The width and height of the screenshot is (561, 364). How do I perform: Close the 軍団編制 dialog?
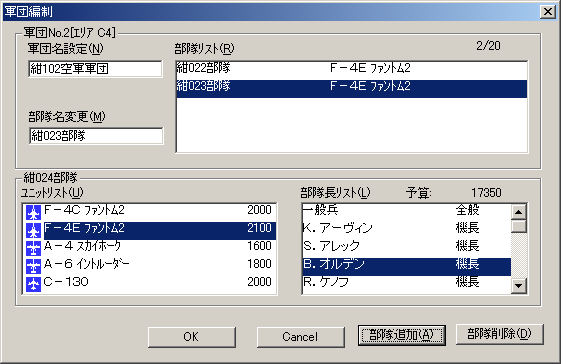pyautogui.click(x=547, y=12)
